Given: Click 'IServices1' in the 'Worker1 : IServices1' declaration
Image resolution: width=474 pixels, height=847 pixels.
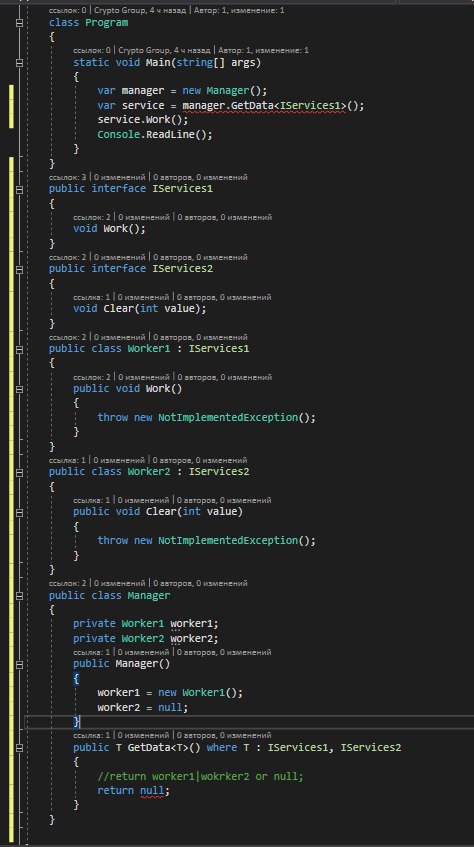Looking at the screenshot, I should click(x=219, y=349).
